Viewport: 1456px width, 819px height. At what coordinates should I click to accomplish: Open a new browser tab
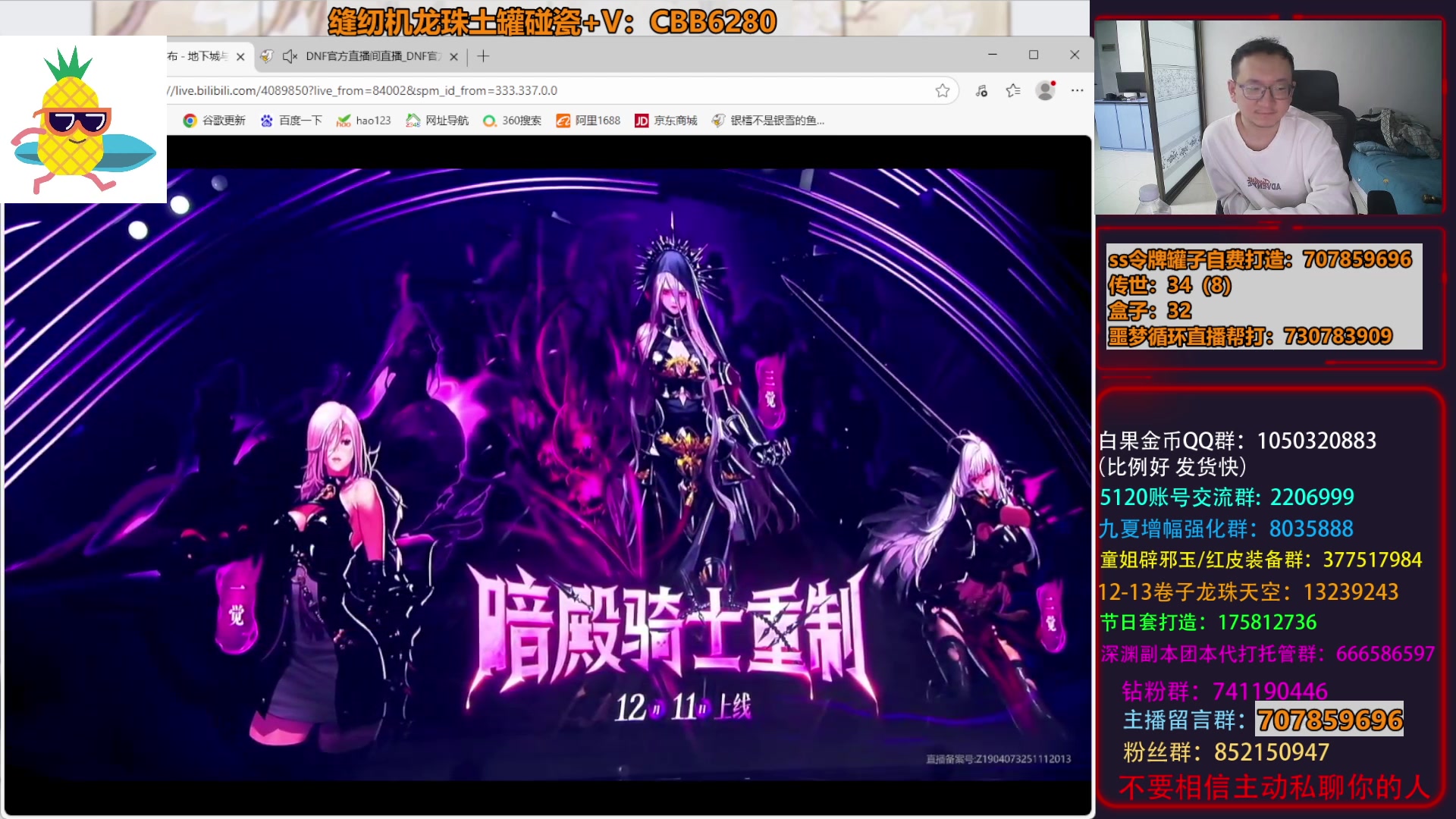click(x=483, y=55)
